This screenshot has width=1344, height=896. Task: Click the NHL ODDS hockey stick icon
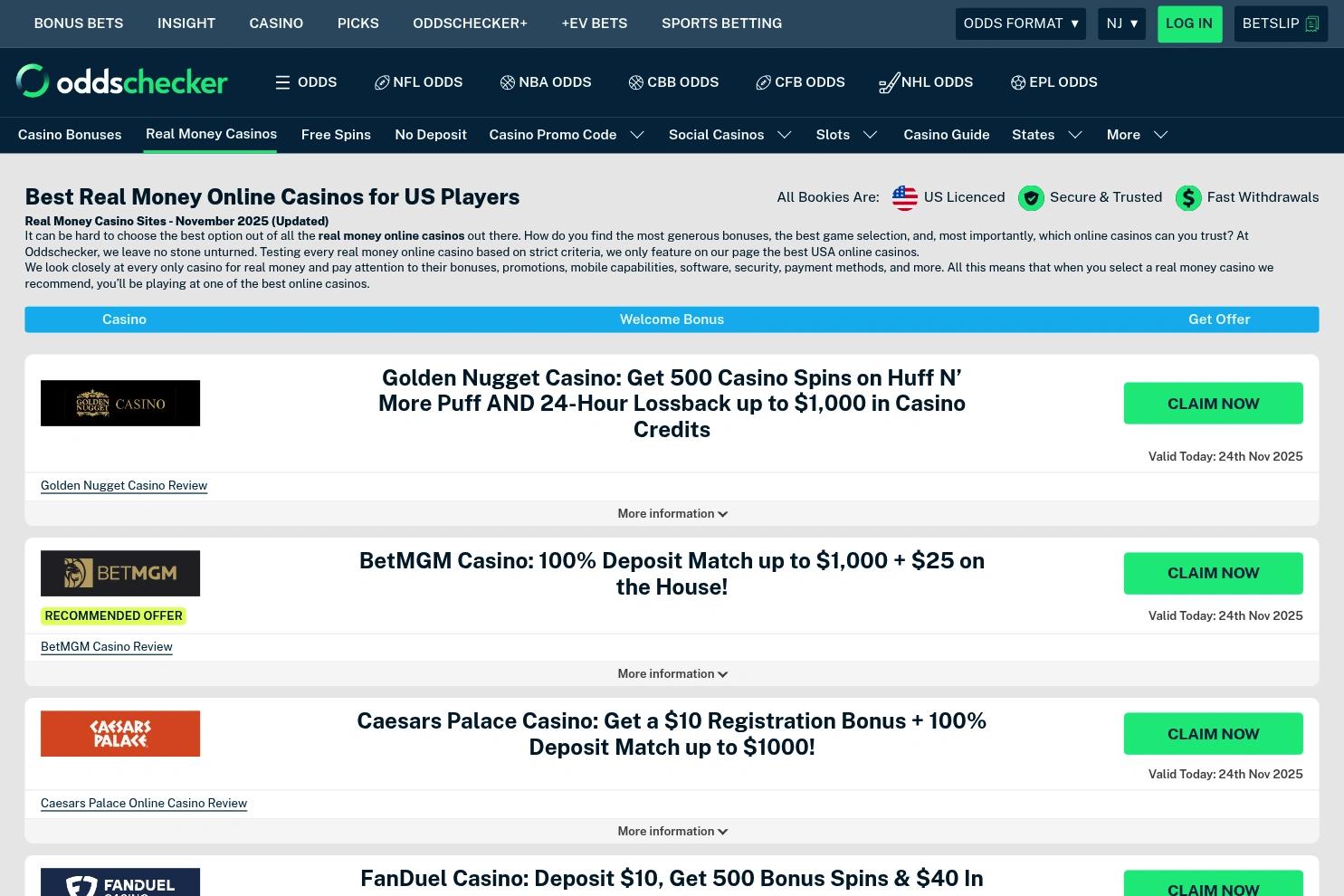pos(889,83)
